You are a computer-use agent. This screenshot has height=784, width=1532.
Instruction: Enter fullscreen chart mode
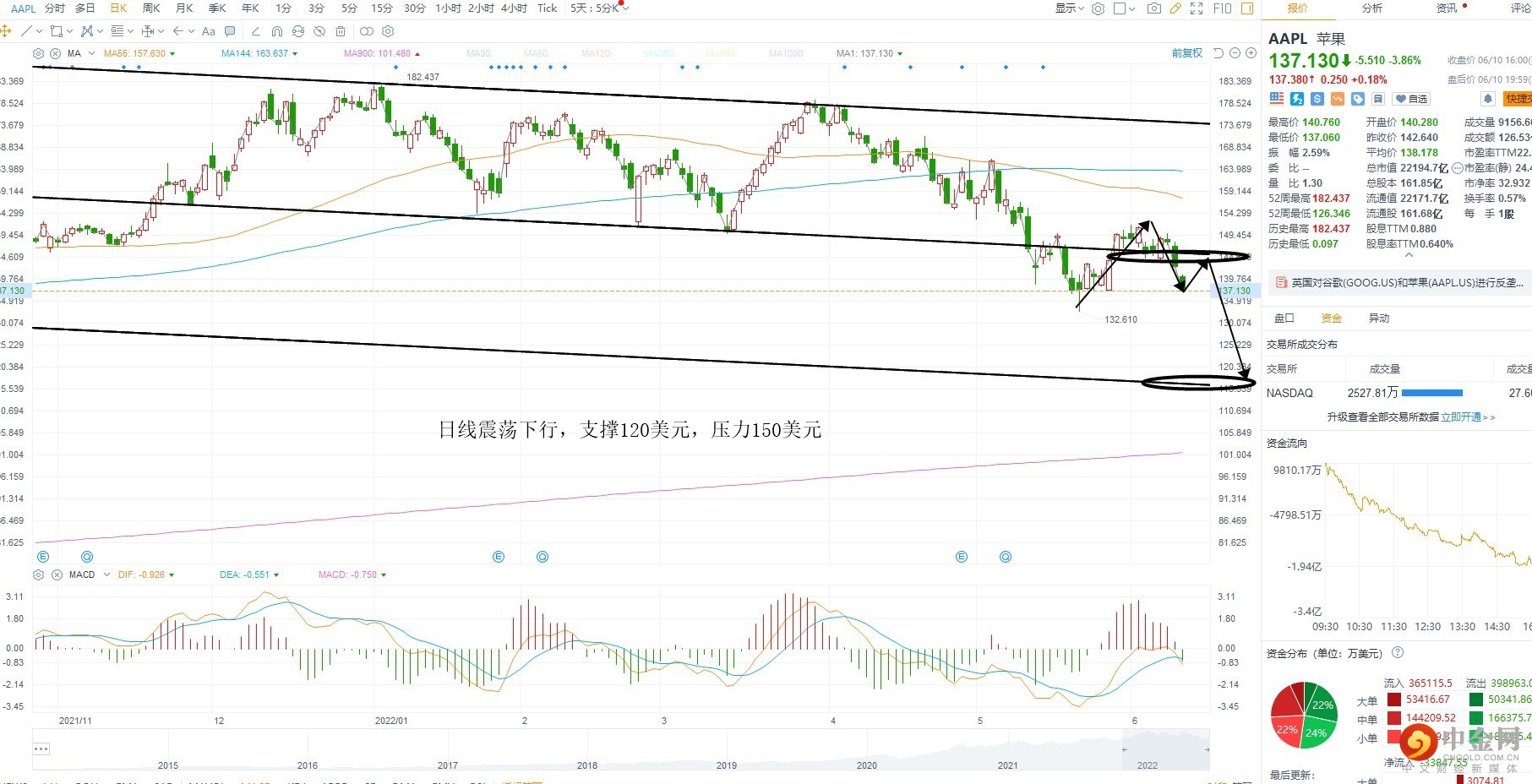coord(1197,8)
